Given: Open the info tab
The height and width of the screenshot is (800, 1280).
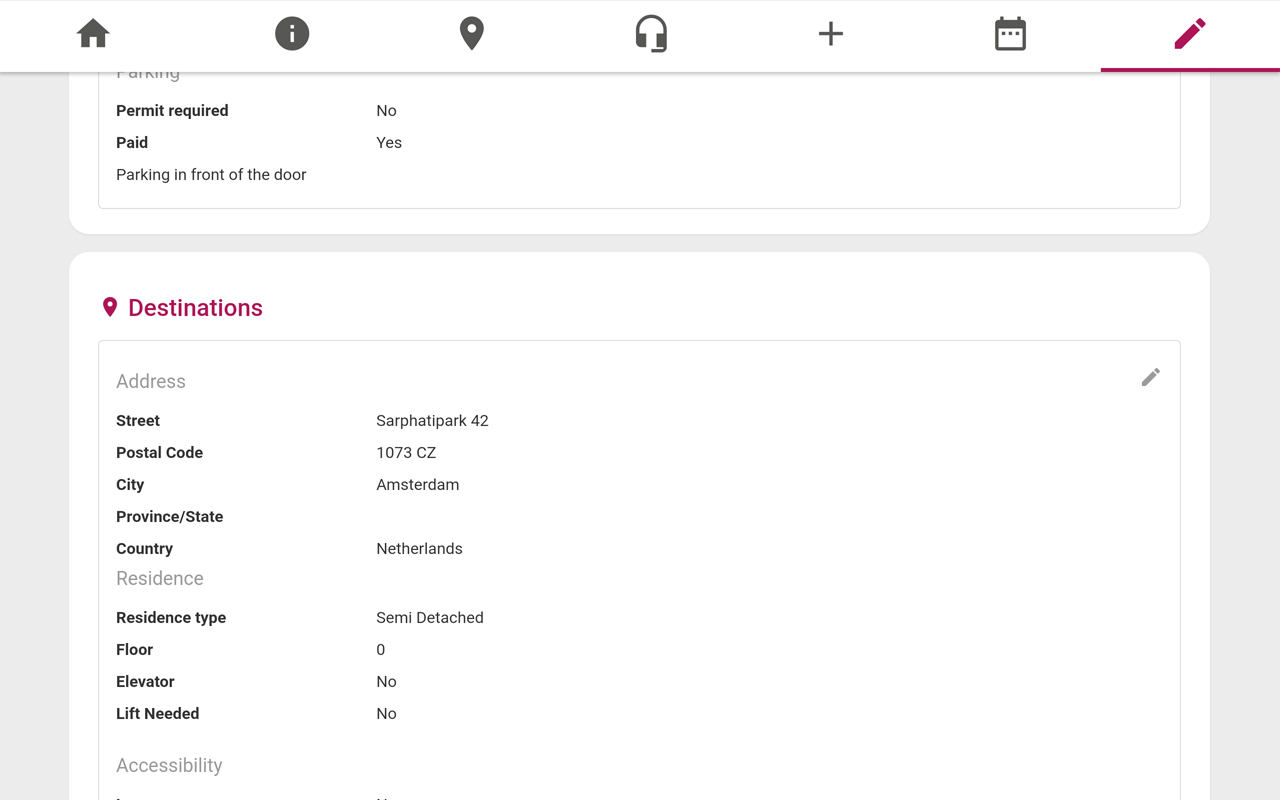Looking at the screenshot, I should (292, 34).
